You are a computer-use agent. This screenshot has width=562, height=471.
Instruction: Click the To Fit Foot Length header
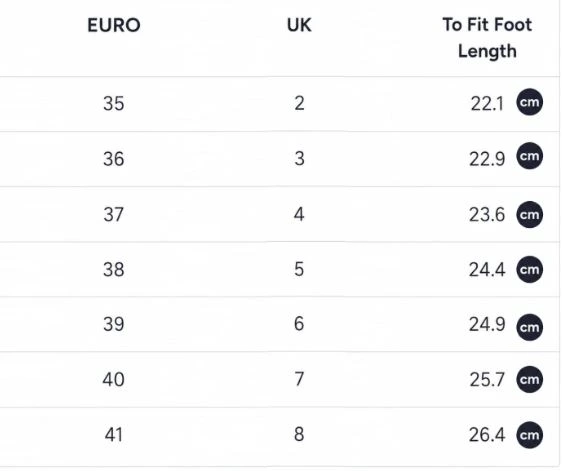pos(487,38)
